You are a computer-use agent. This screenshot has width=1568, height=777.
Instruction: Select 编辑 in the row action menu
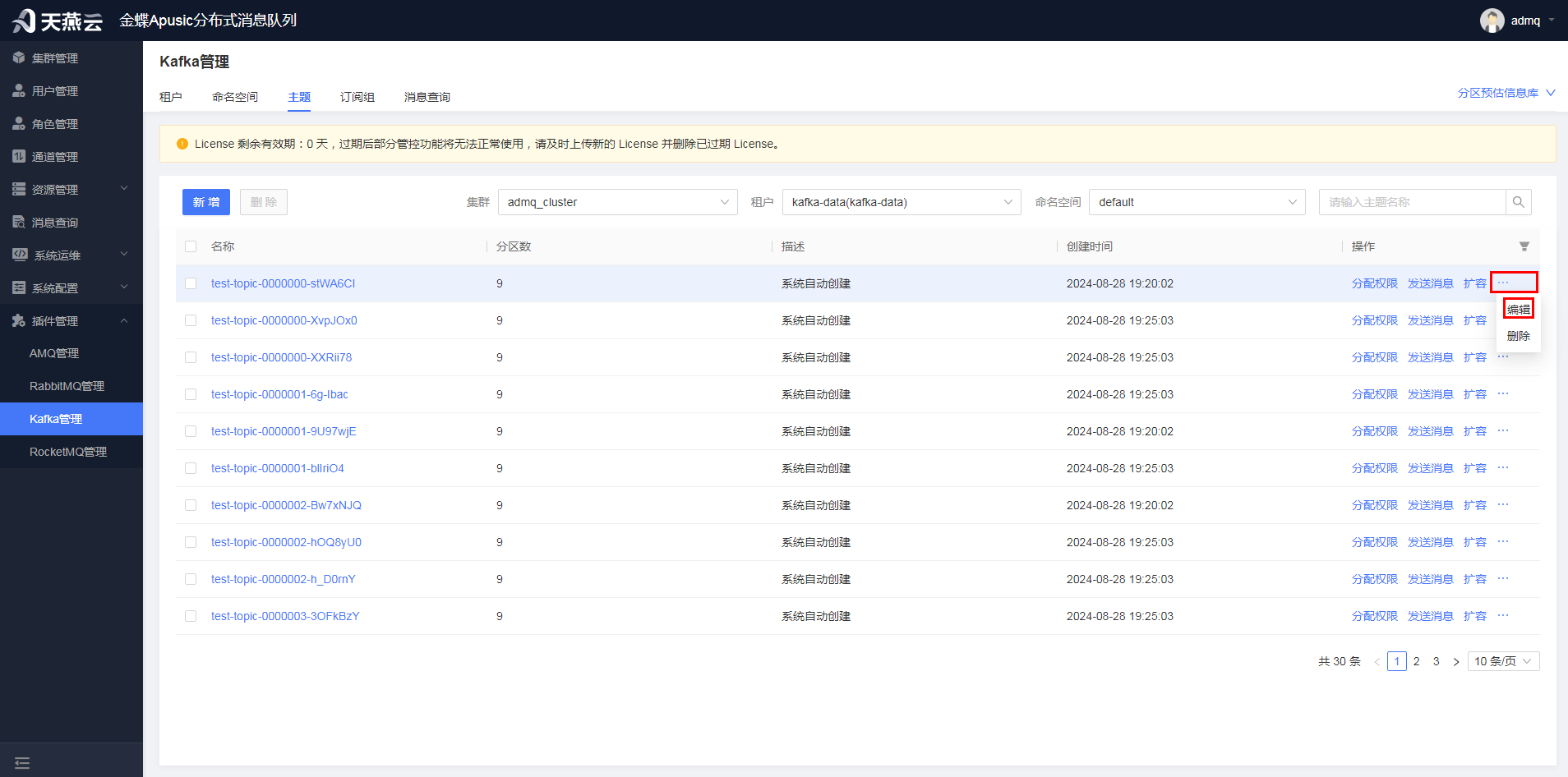(1519, 309)
